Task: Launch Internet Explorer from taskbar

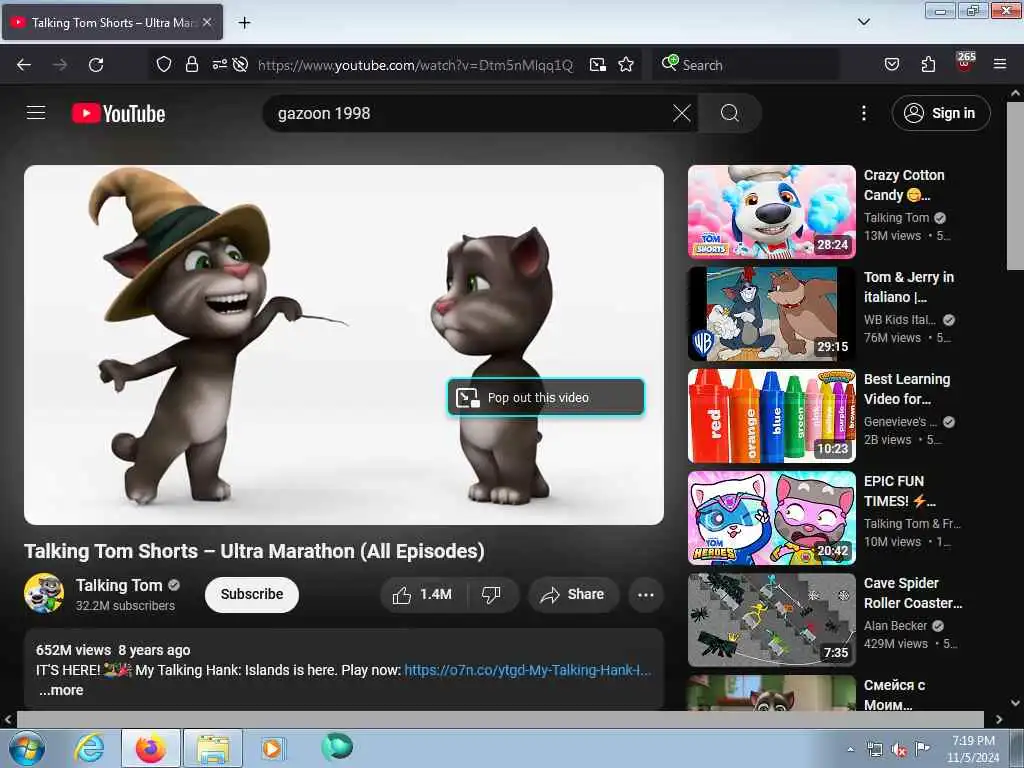Action: 89,748
